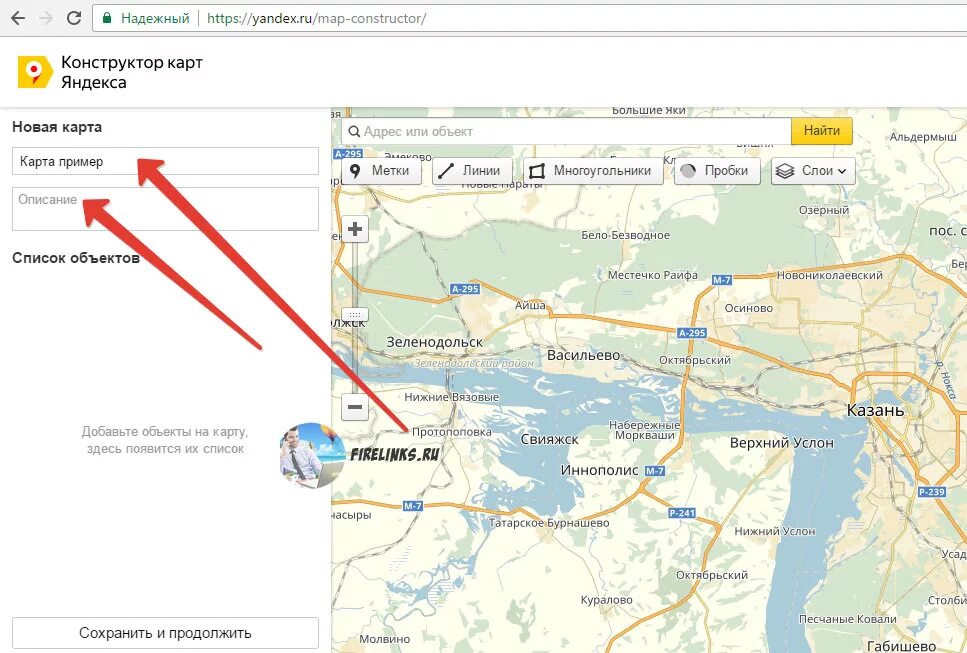Screen dimensions: 967x653
Task: Click the Озёрный label on map
Action: [824, 210]
